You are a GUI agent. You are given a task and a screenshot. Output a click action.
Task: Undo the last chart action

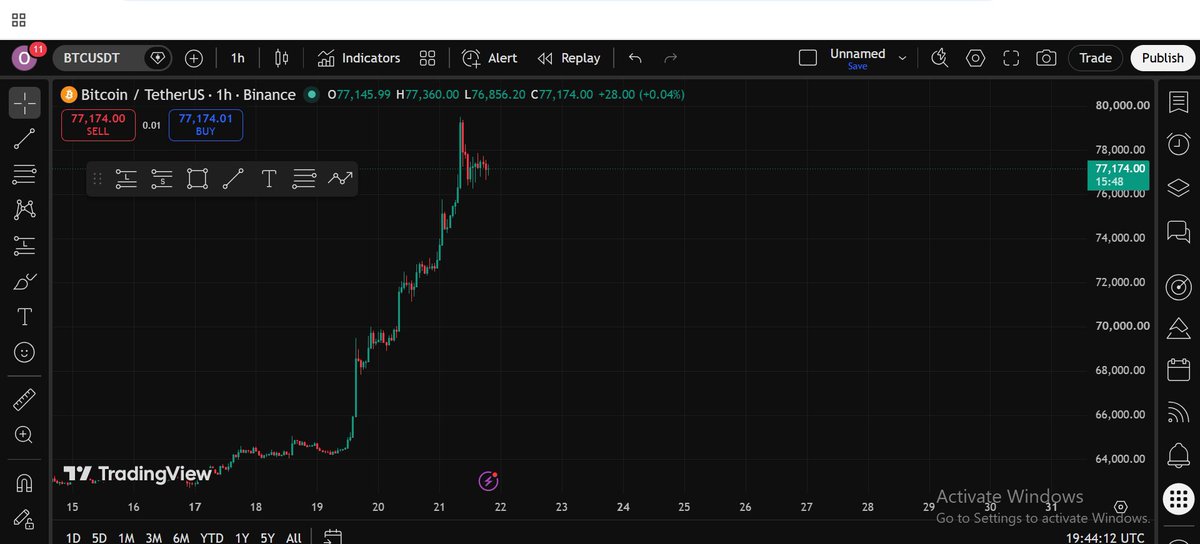click(x=635, y=58)
